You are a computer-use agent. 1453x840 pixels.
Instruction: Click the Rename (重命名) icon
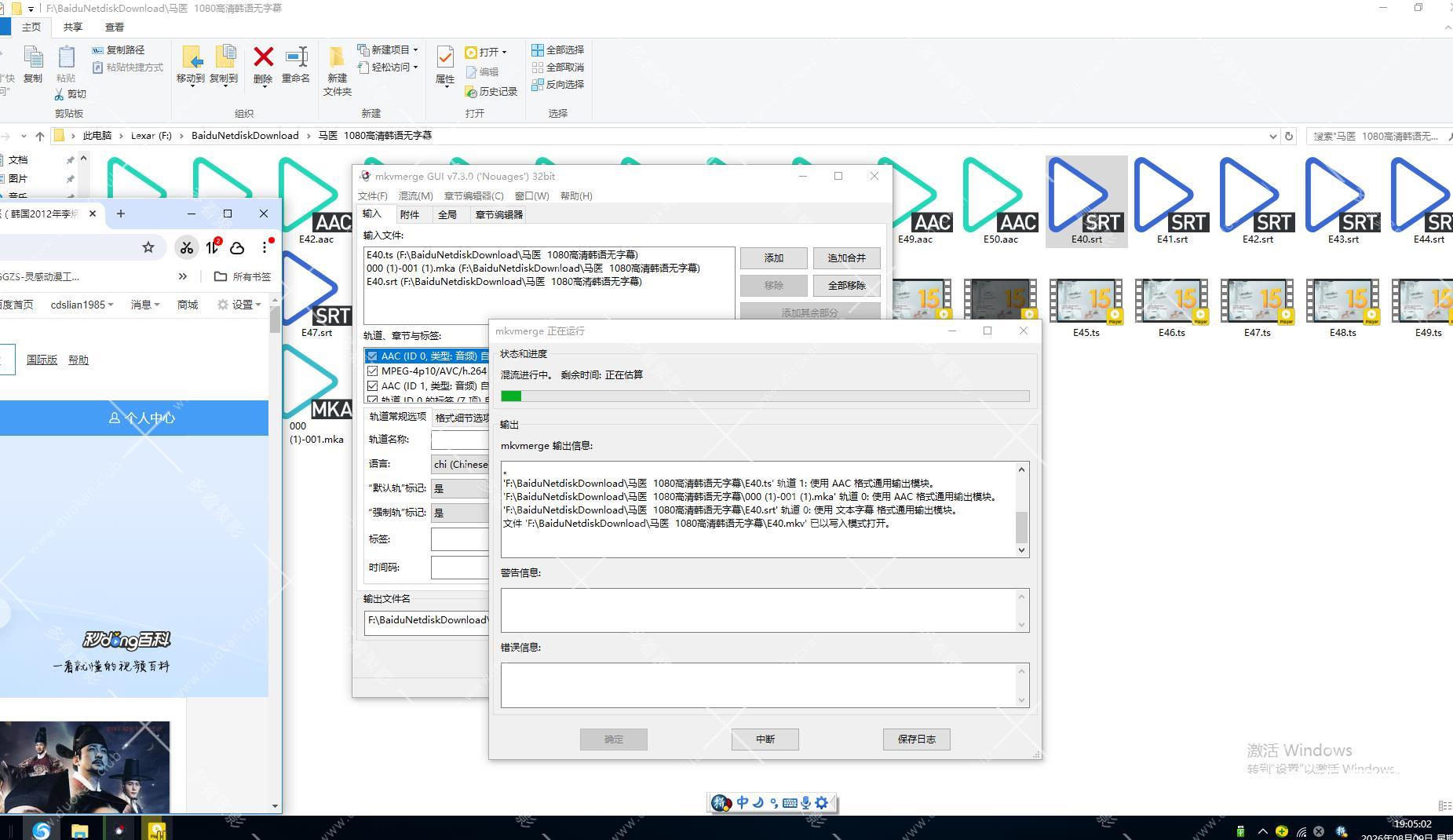tap(296, 57)
